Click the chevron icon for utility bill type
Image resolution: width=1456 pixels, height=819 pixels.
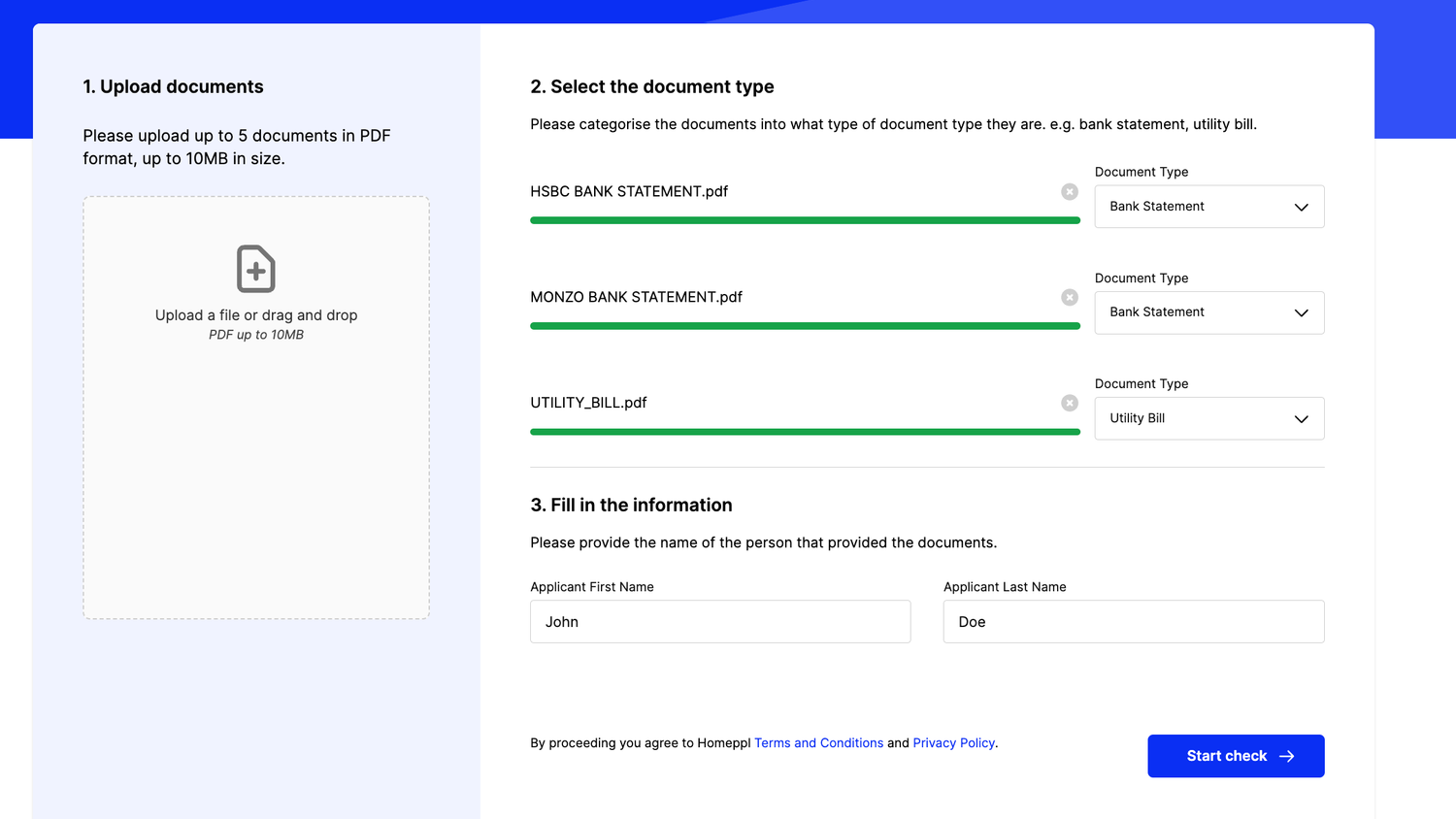point(1302,419)
